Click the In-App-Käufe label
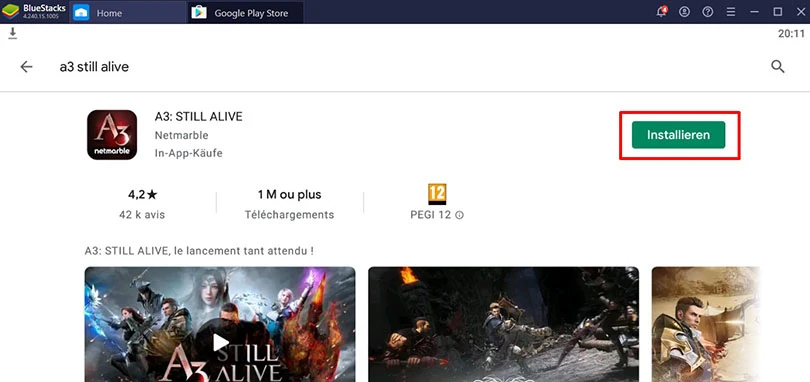 tap(189, 154)
